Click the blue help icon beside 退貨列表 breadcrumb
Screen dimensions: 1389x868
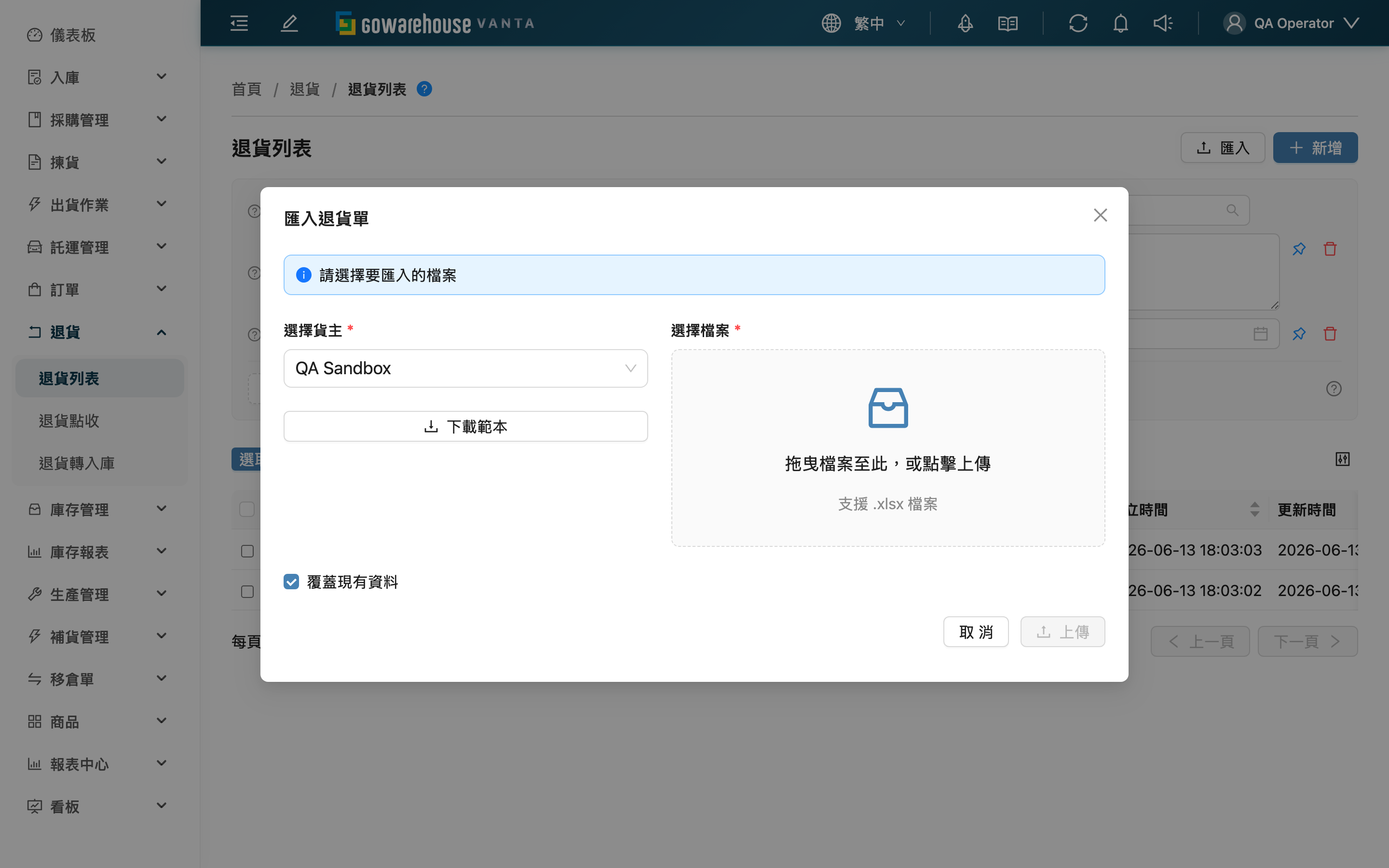pyautogui.click(x=424, y=89)
